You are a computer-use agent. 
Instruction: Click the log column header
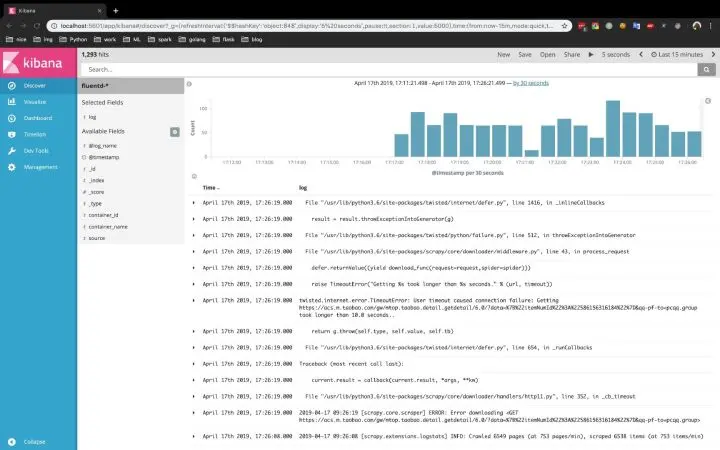pos(303,188)
